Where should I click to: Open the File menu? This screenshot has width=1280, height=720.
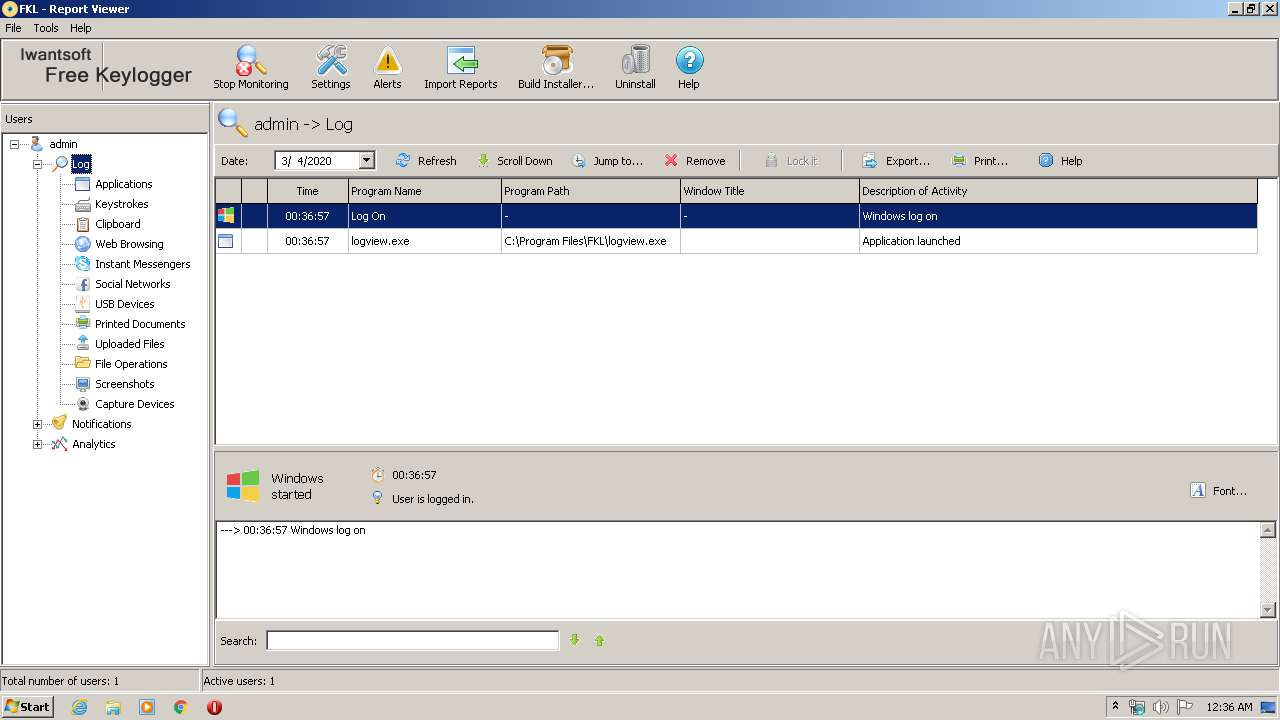[x=13, y=28]
